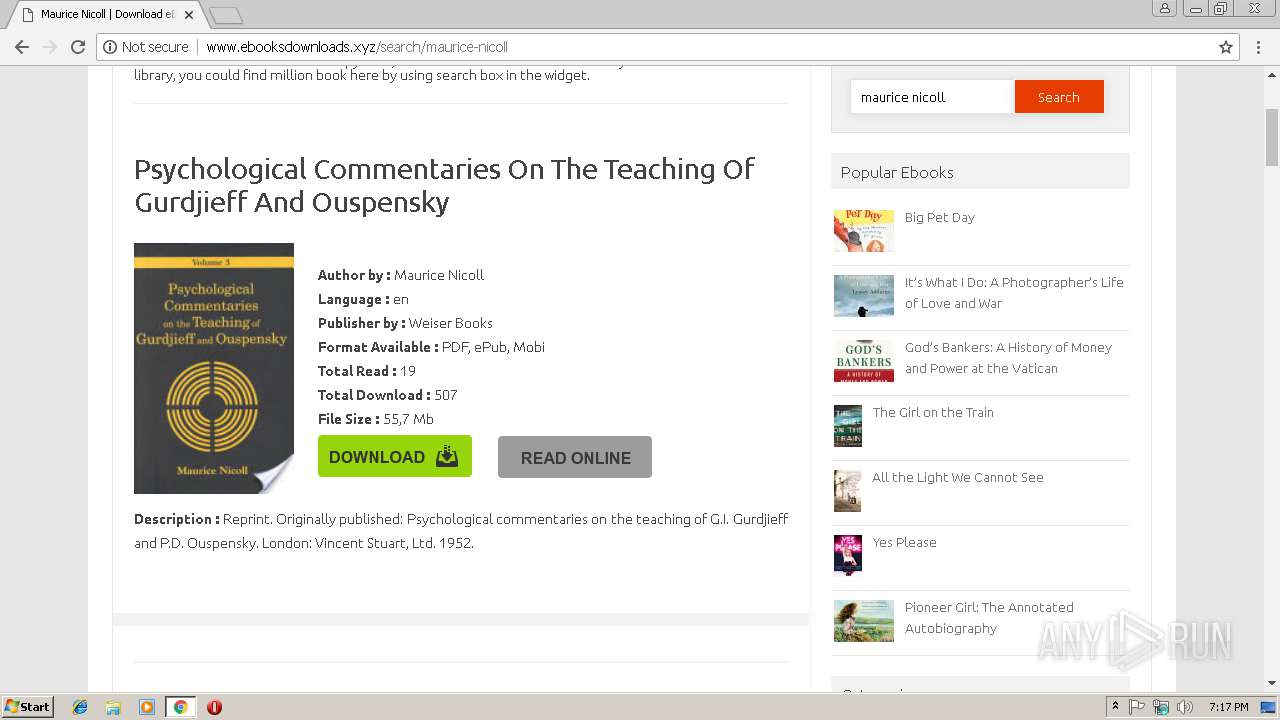Bookmark this page with the star icon

coord(1226,47)
